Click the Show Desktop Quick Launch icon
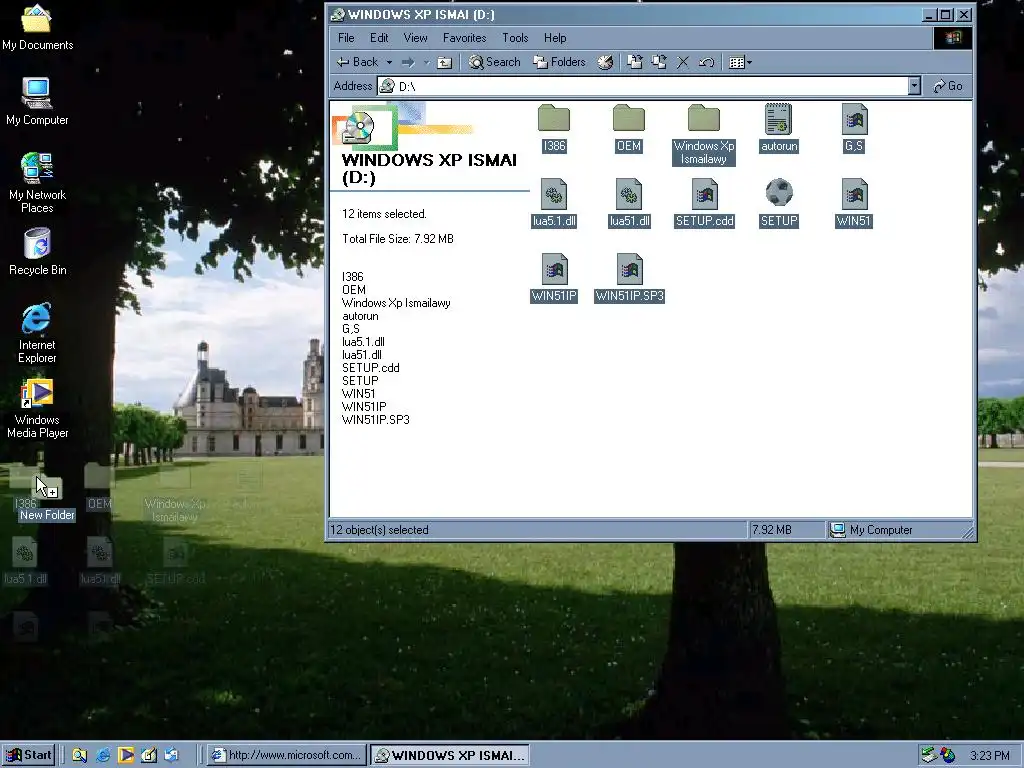Image resolution: width=1024 pixels, height=768 pixels. pos(172,756)
